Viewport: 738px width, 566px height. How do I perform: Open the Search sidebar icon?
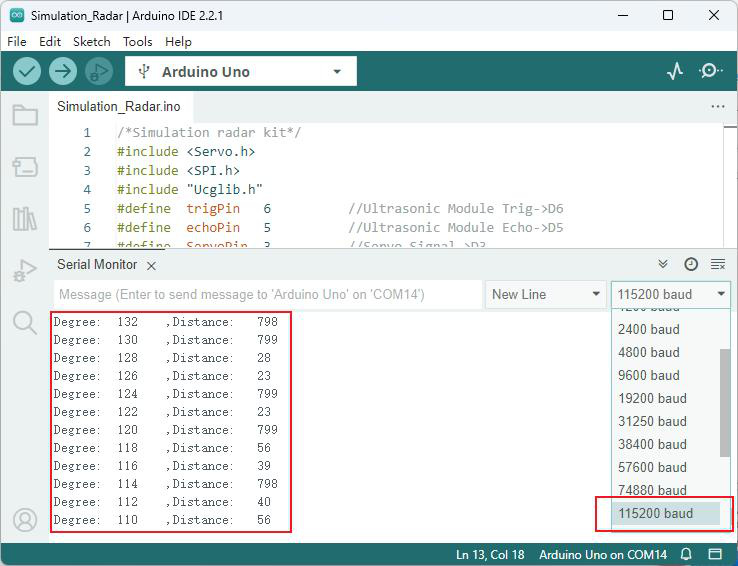(x=24, y=323)
